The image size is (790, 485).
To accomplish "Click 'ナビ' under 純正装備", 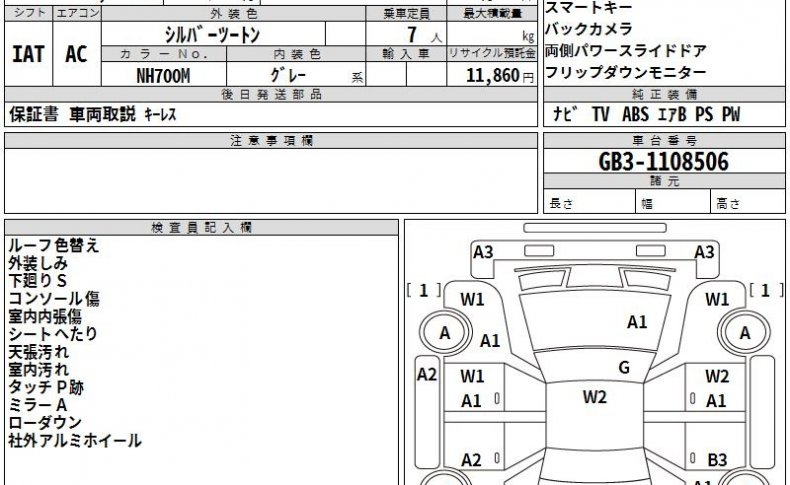I will pyautogui.click(x=565, y=114).
